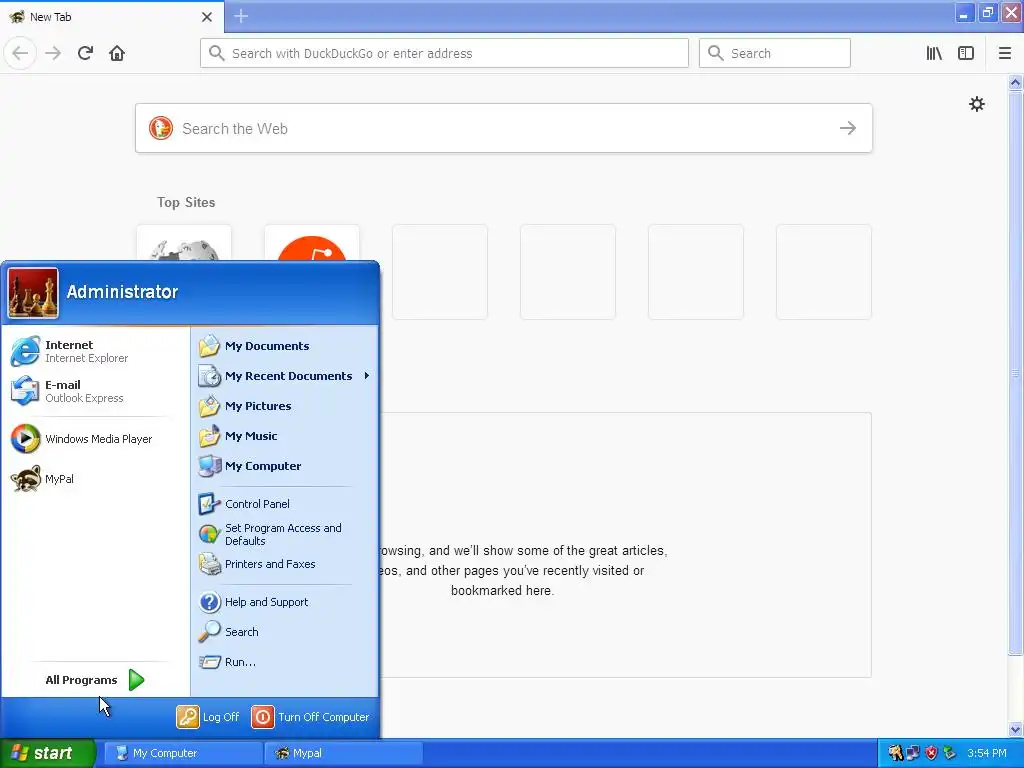Click the Administrator user picture

point(33,293)
